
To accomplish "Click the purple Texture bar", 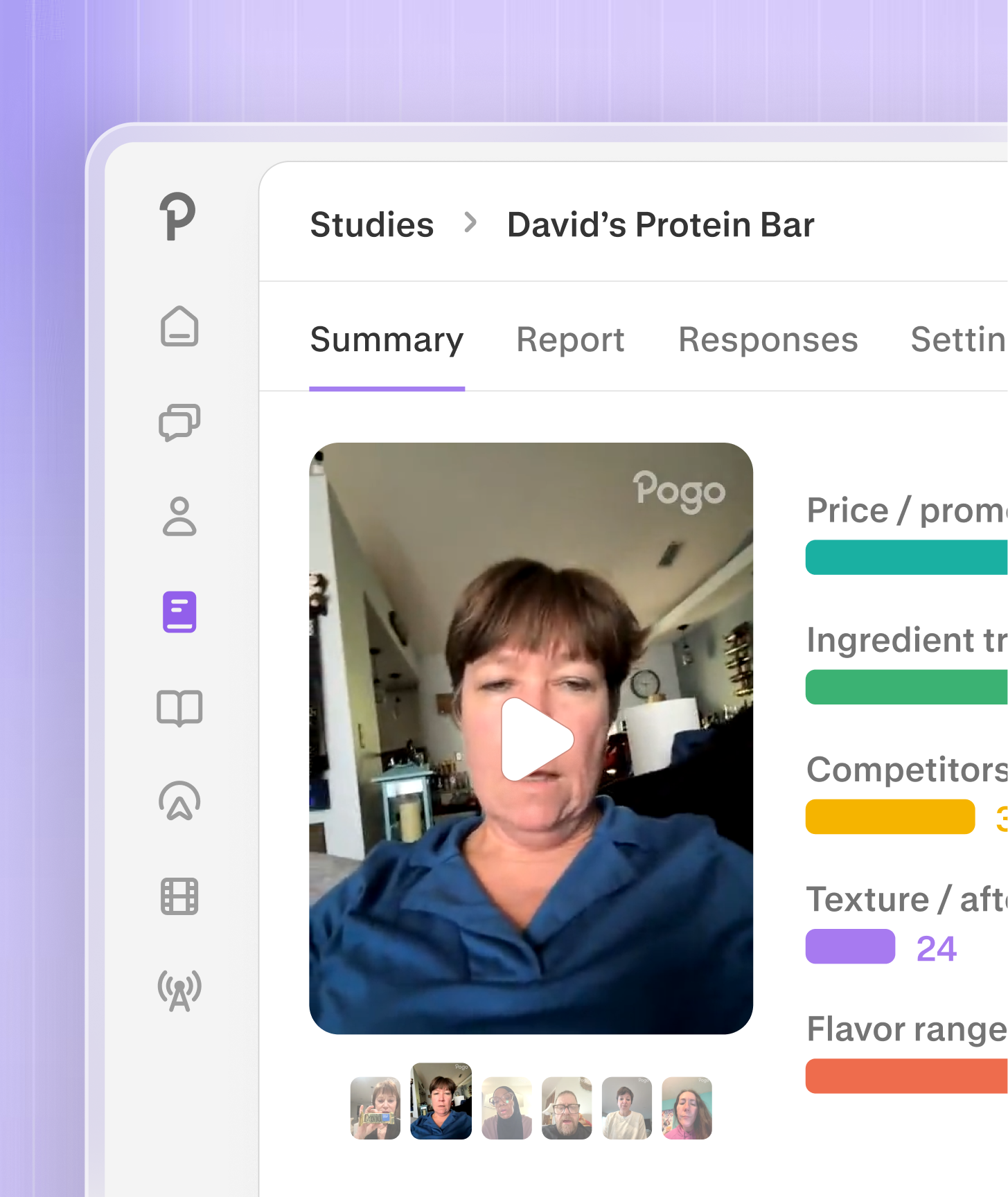I will coord(850,946).
